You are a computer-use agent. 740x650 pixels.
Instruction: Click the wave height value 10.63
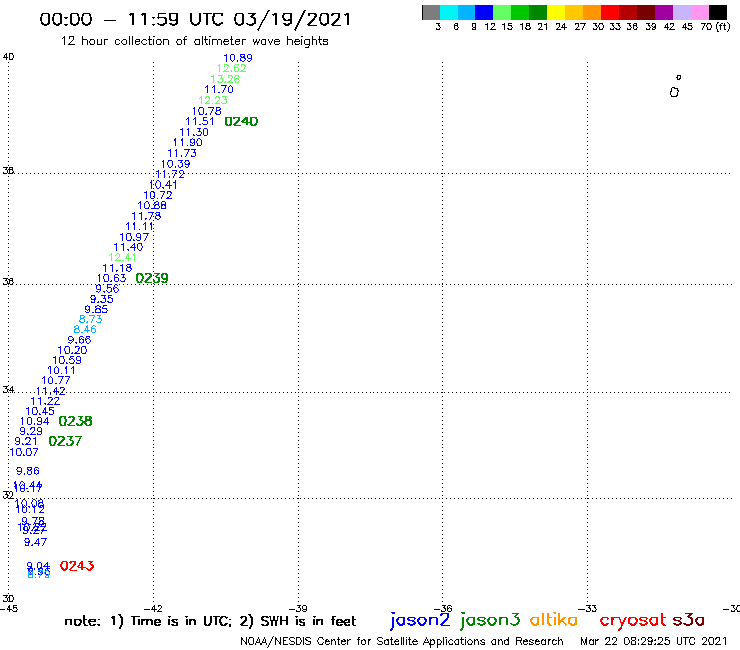tap(111, 279)
